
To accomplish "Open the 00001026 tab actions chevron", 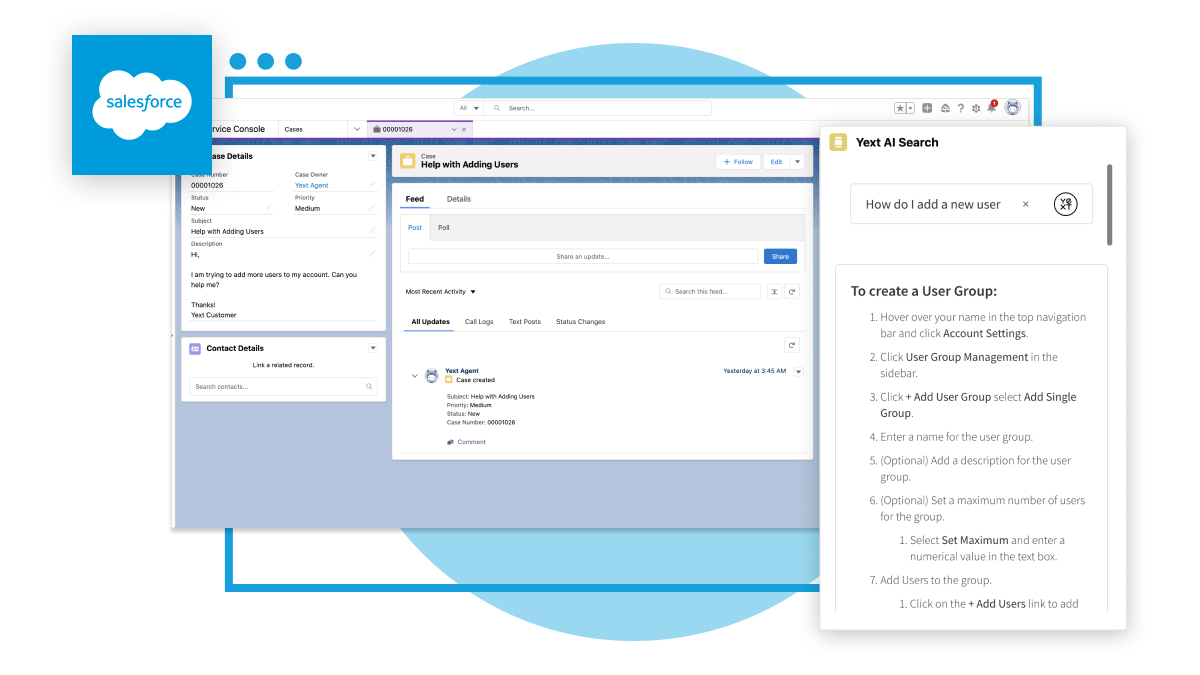I will coord(454,129).
